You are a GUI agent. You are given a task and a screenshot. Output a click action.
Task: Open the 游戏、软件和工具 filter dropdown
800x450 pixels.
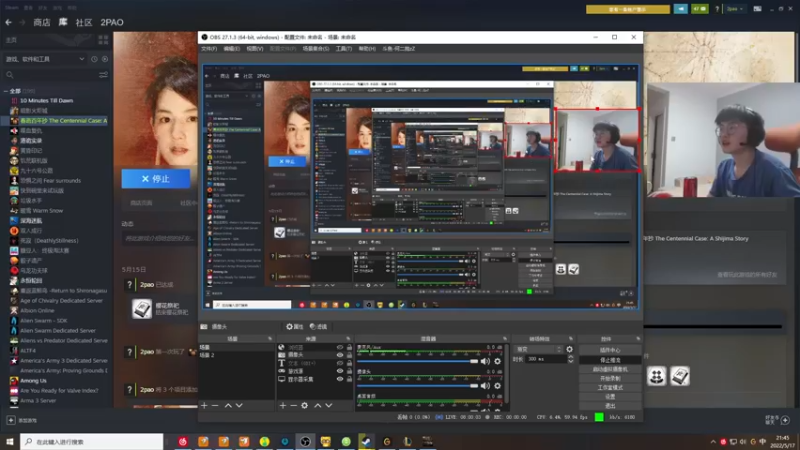pyautogui.click(x=45, y=59)
